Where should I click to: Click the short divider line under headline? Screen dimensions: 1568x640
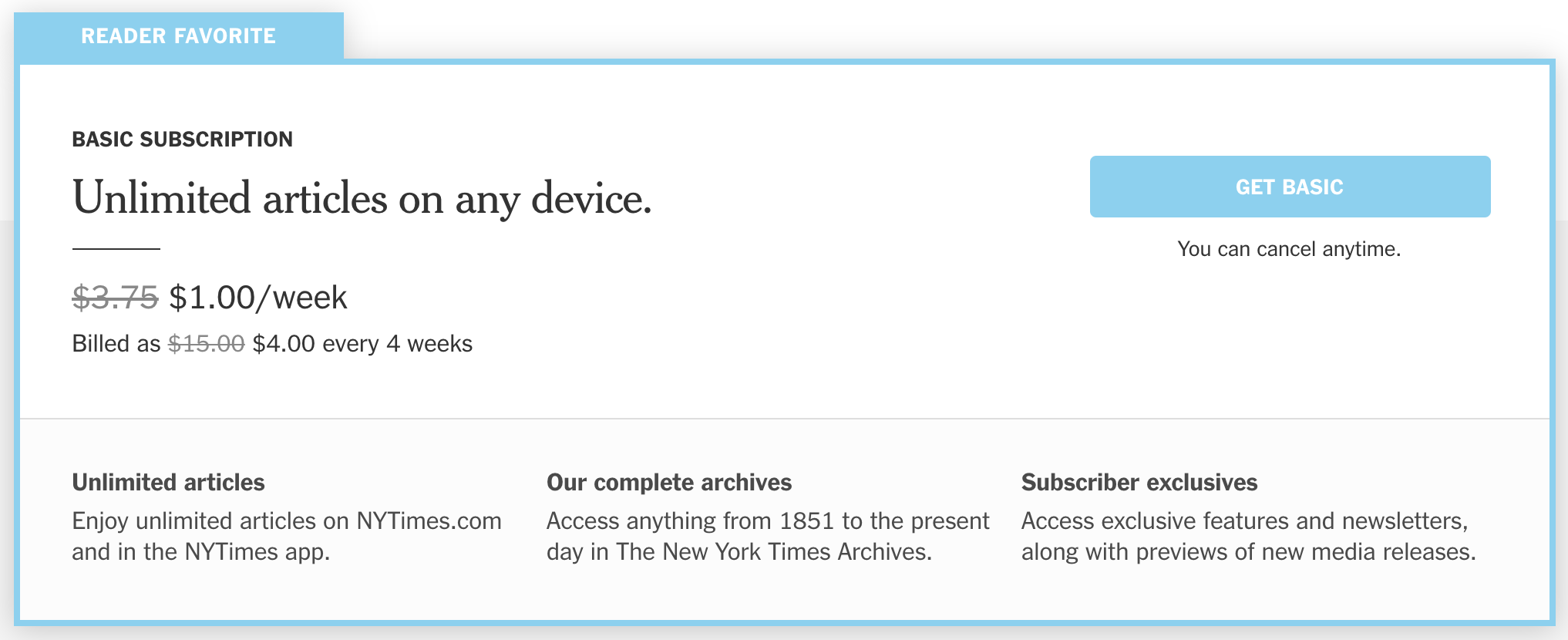(x=116, y=248)
